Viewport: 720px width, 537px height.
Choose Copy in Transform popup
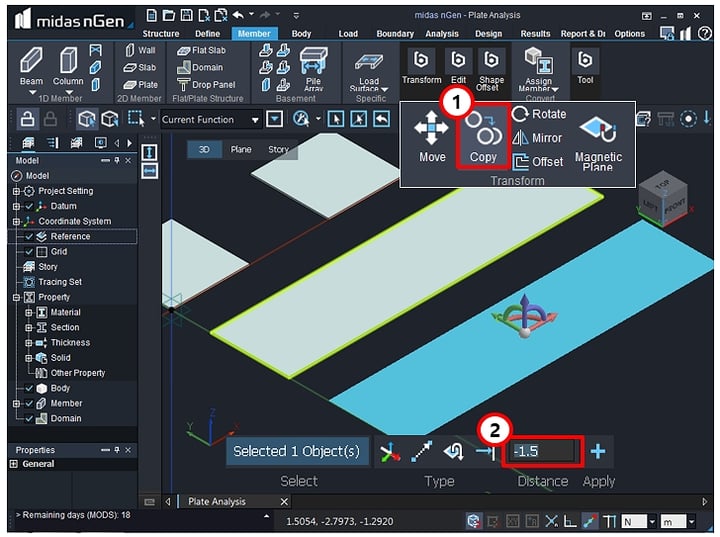point(483,136)
